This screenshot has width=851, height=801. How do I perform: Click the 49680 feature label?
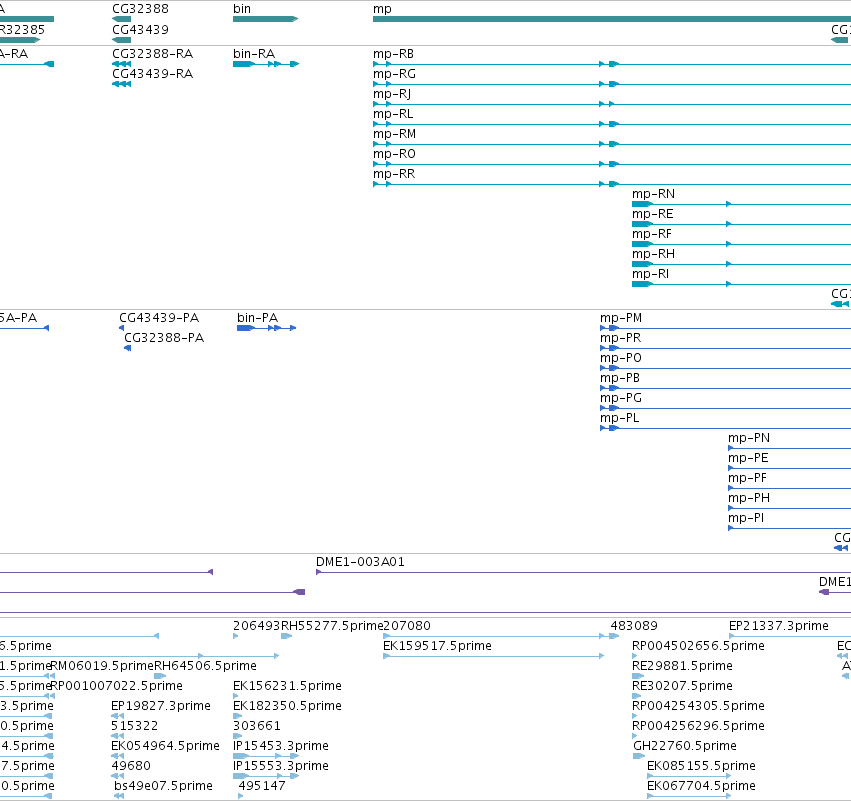pyautogui.click(x=131, y=766)
